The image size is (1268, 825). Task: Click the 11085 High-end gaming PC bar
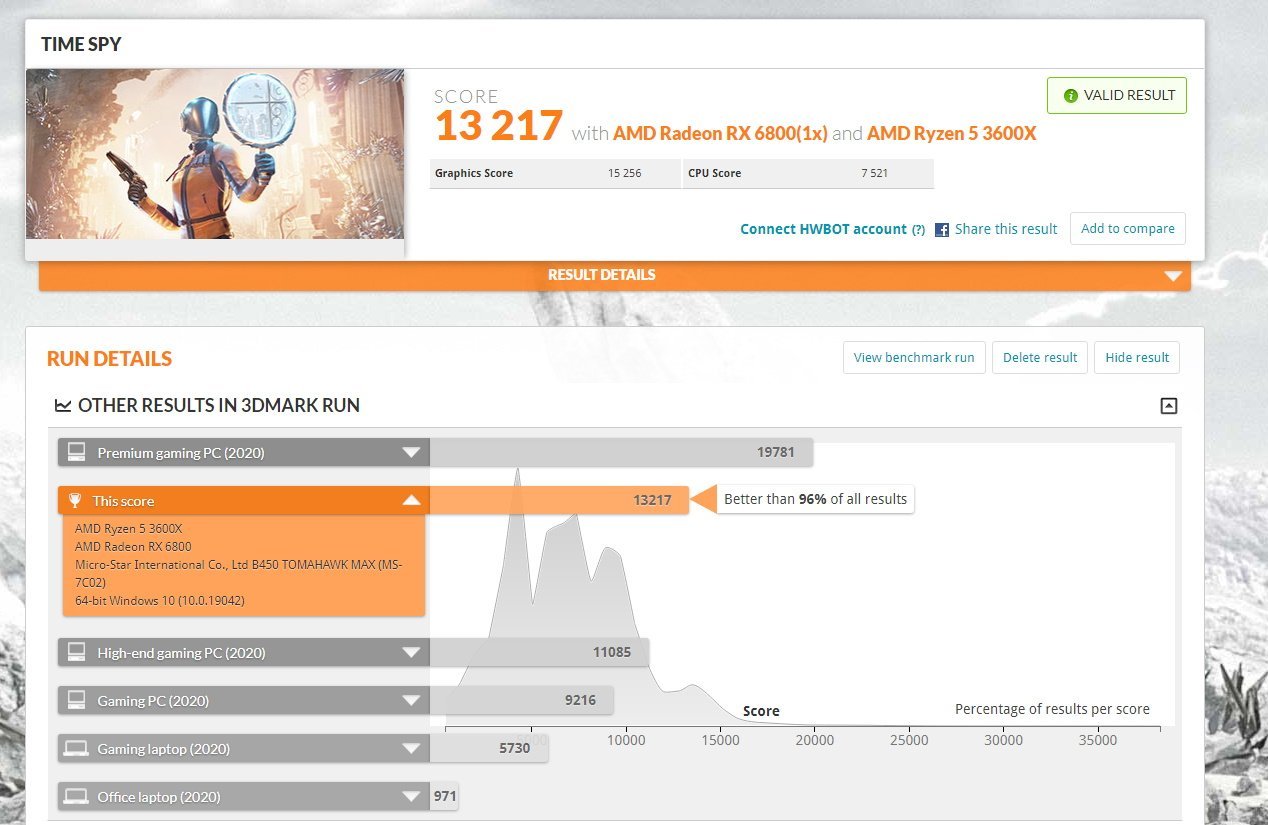coord(539,652)
